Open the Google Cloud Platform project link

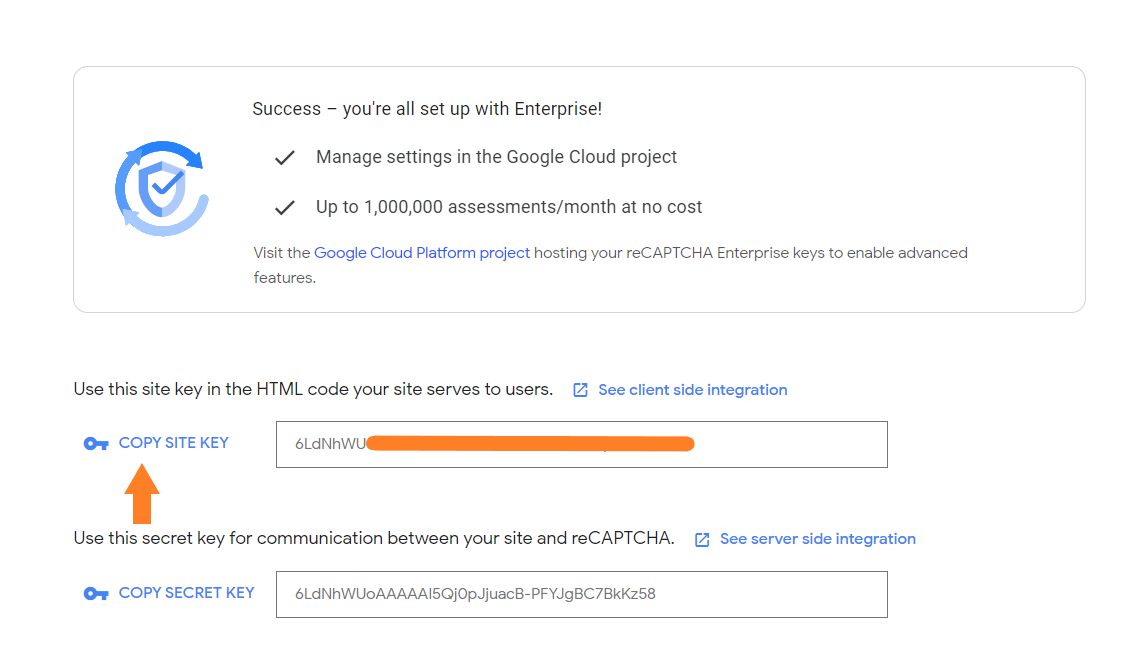click(422, 253)
